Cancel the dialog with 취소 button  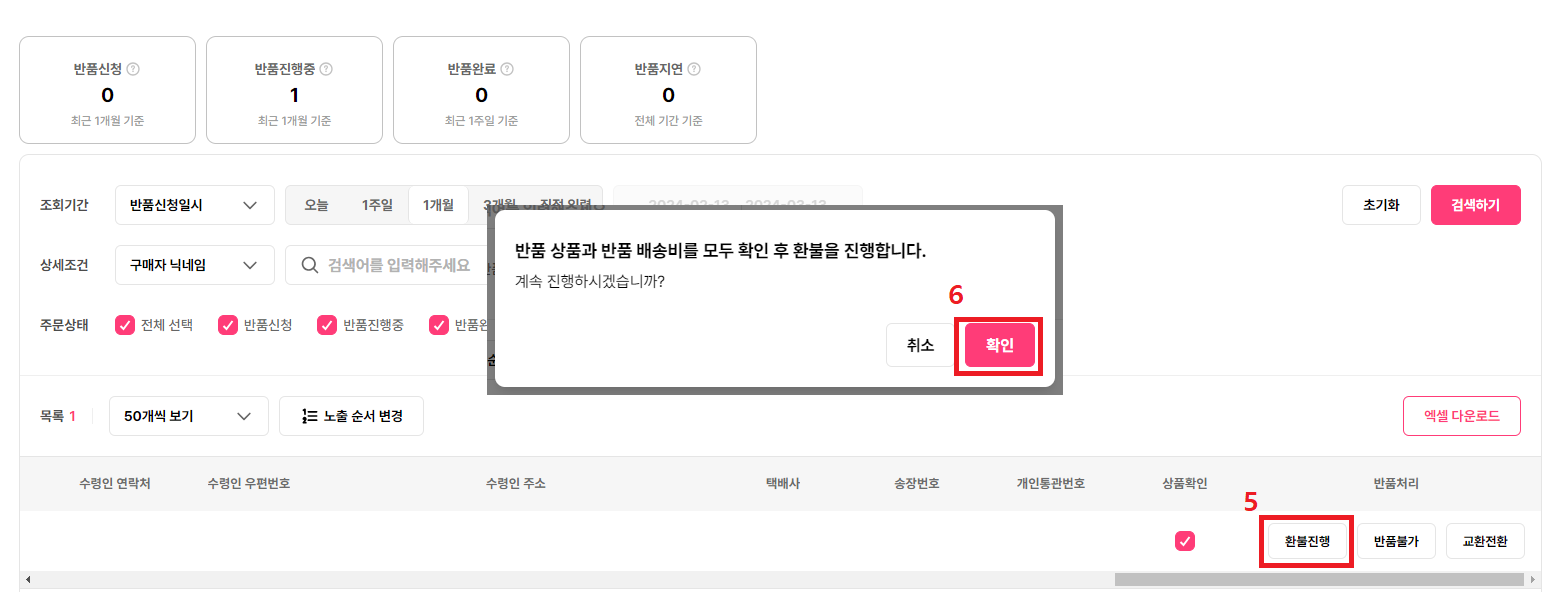tap(920, 345)
